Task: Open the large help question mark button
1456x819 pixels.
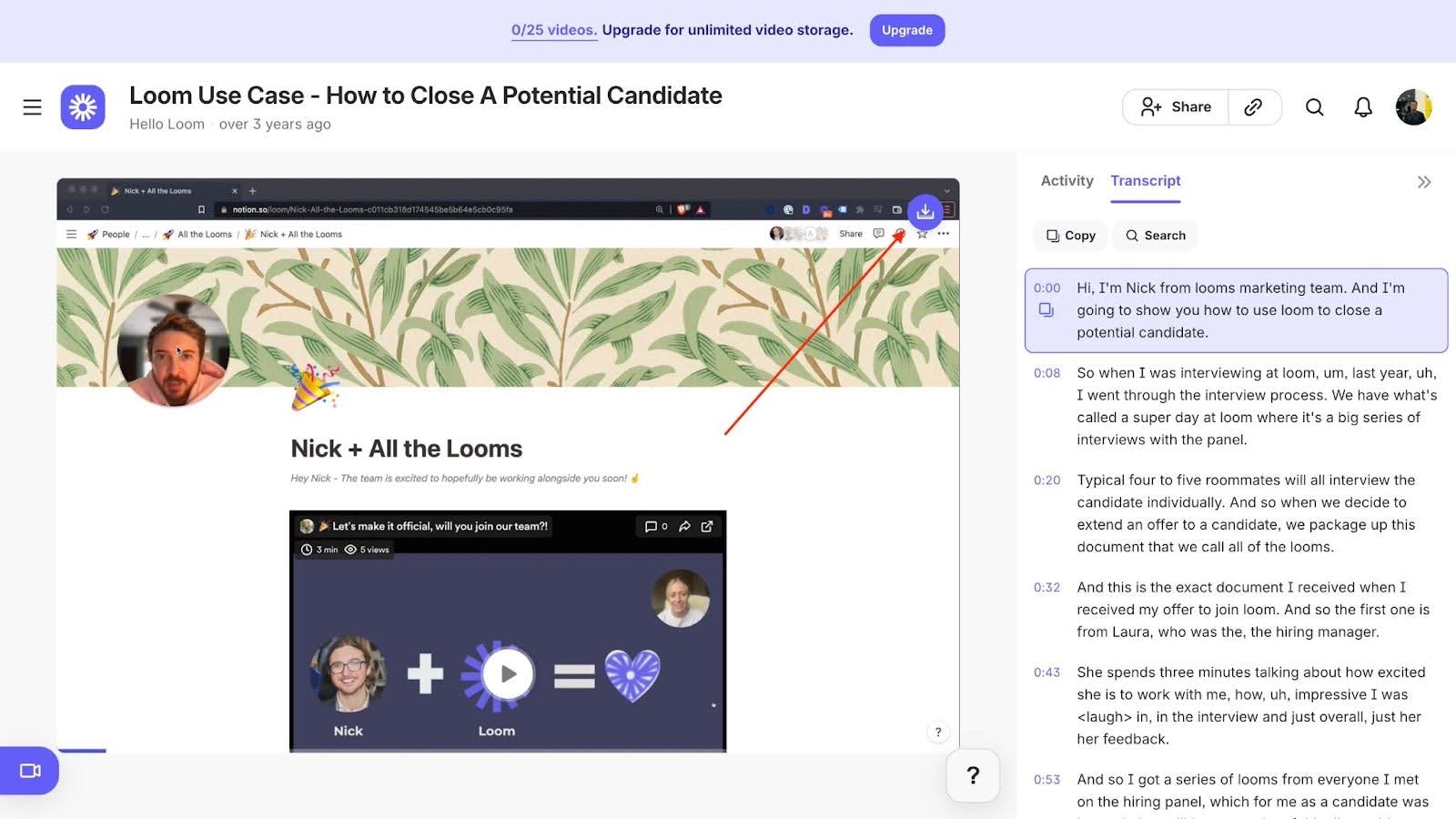Action: pos(973,775)
